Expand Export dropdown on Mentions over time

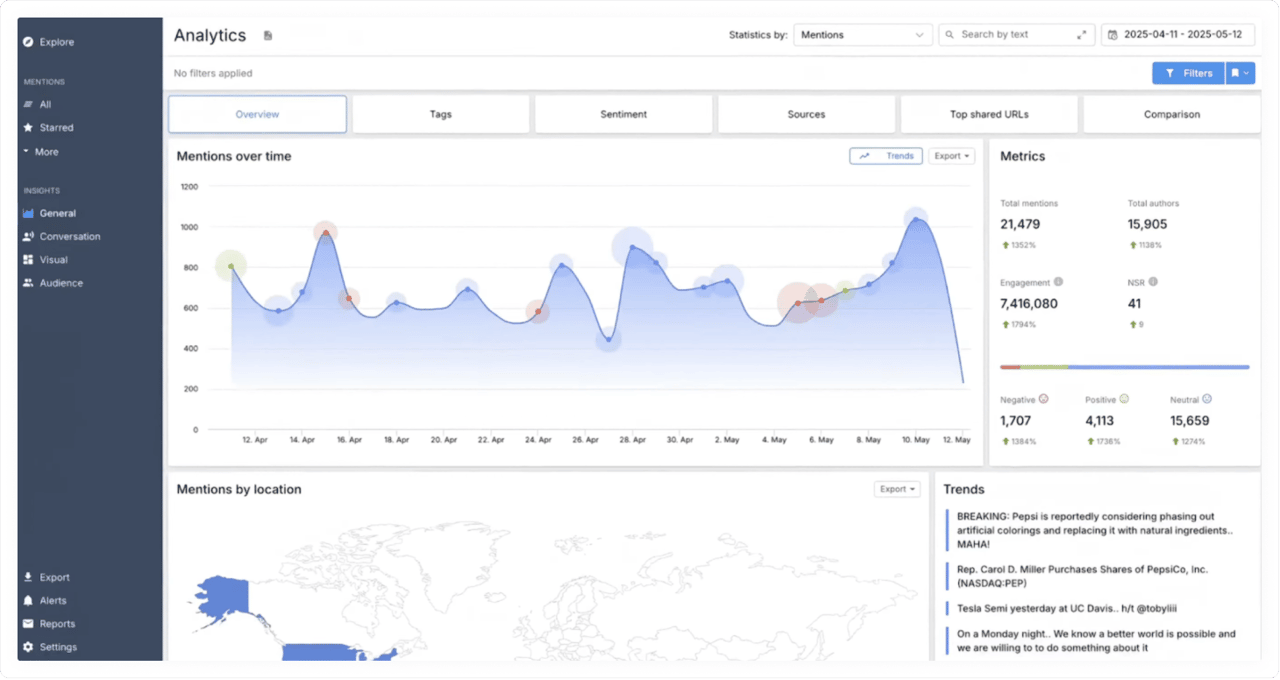coord(951,156)
